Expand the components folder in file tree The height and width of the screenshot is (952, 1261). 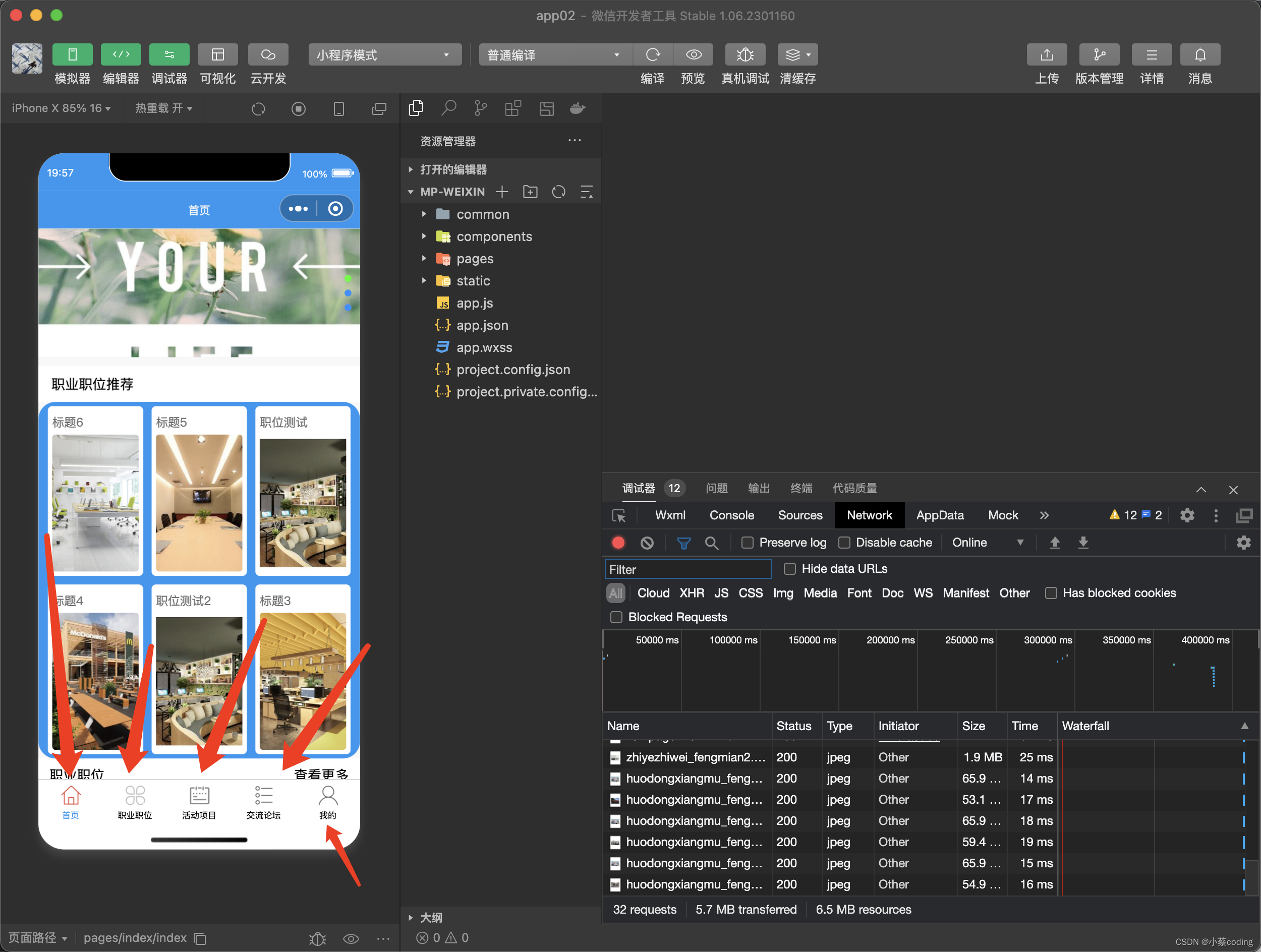click(423, 236)
